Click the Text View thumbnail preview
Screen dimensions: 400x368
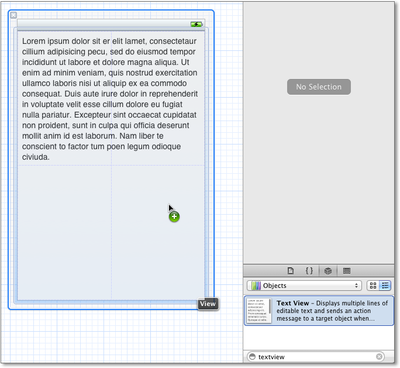click(259, 311)
